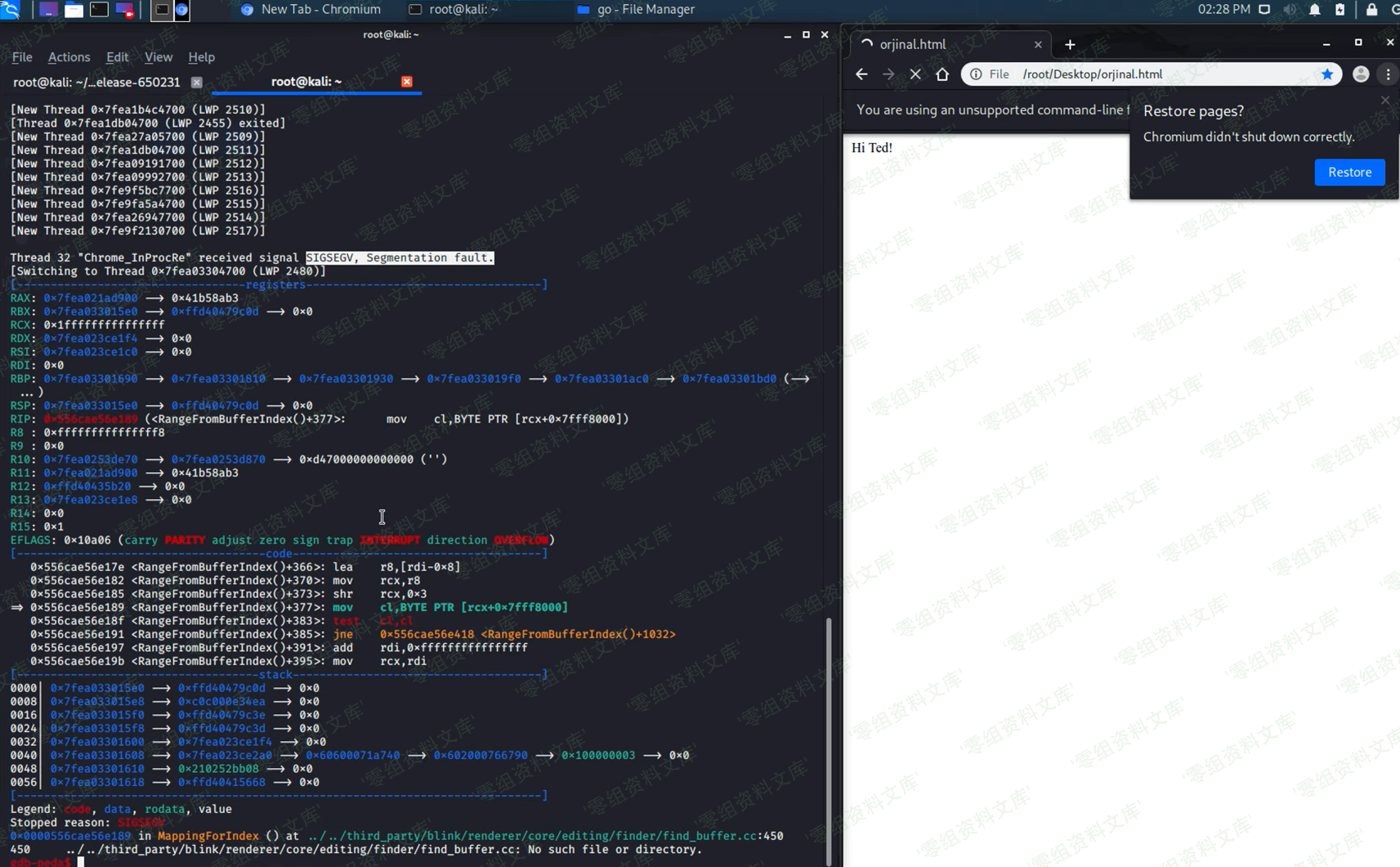This screenshot has height=867, width=1400.
Task: Click the blue bookmark star in the address bar
Action: click(1327, 74)
